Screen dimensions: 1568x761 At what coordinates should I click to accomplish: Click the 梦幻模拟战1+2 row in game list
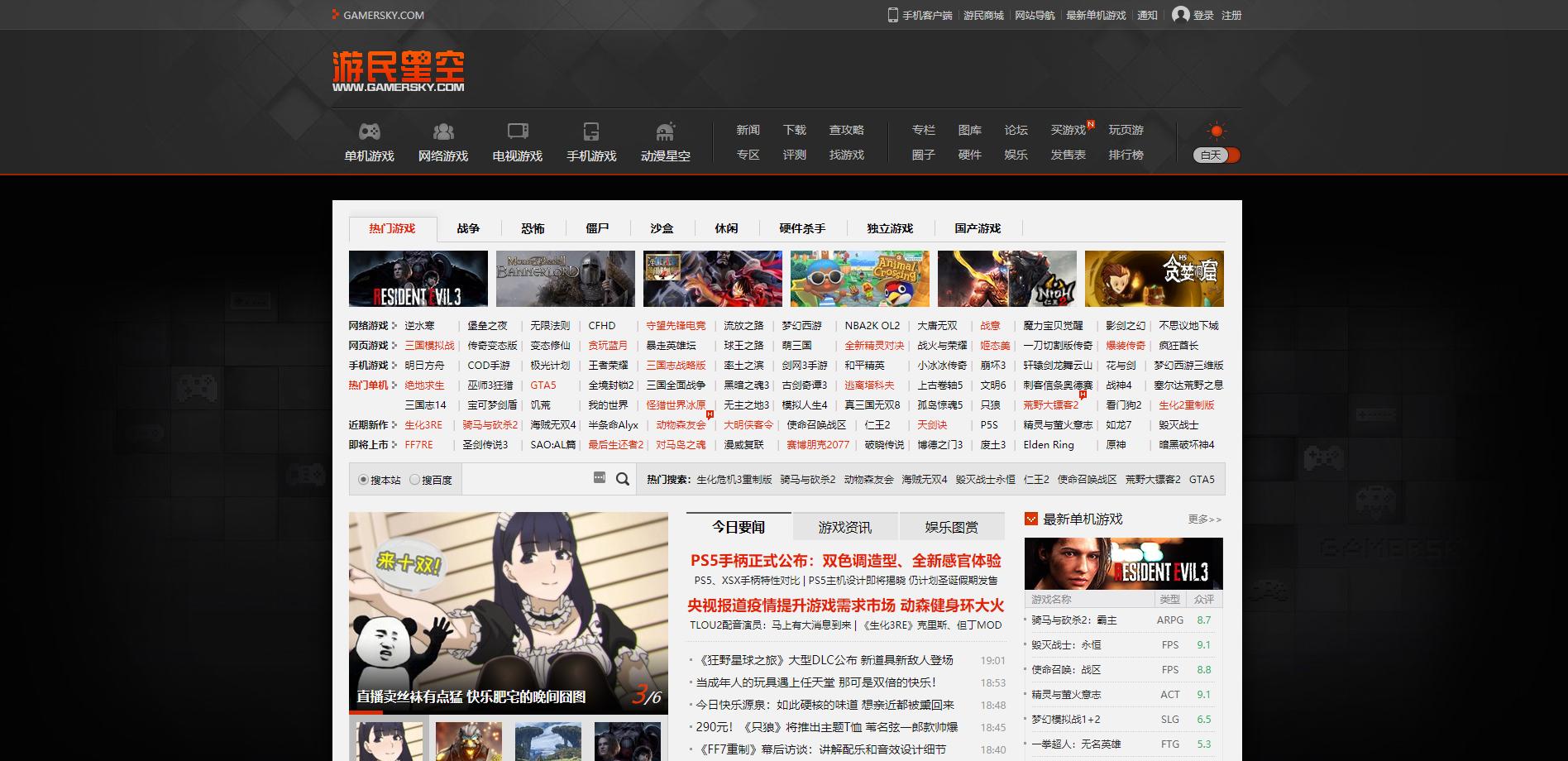tap(1124, 720)
